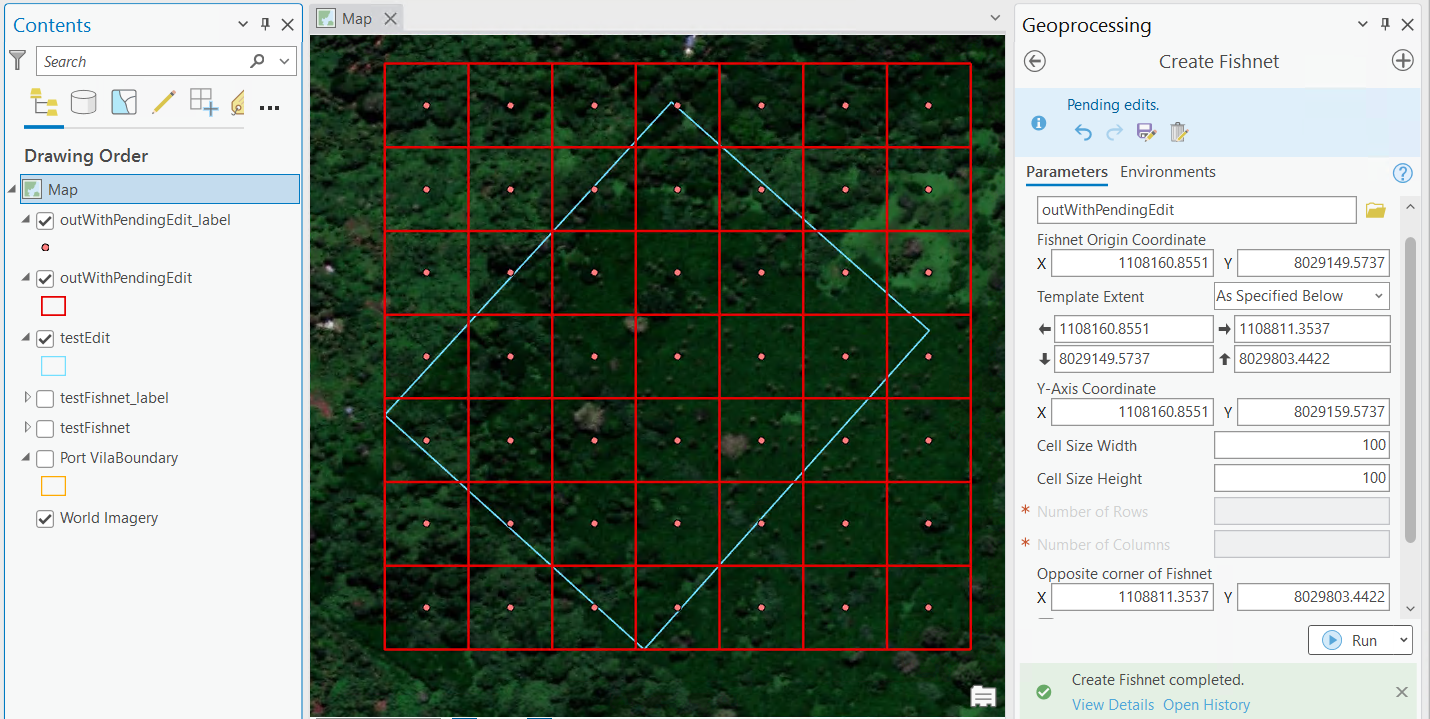Switch to the Environments tab
The width and height of the screenshot is (1430, 719).
(1168, 171)
